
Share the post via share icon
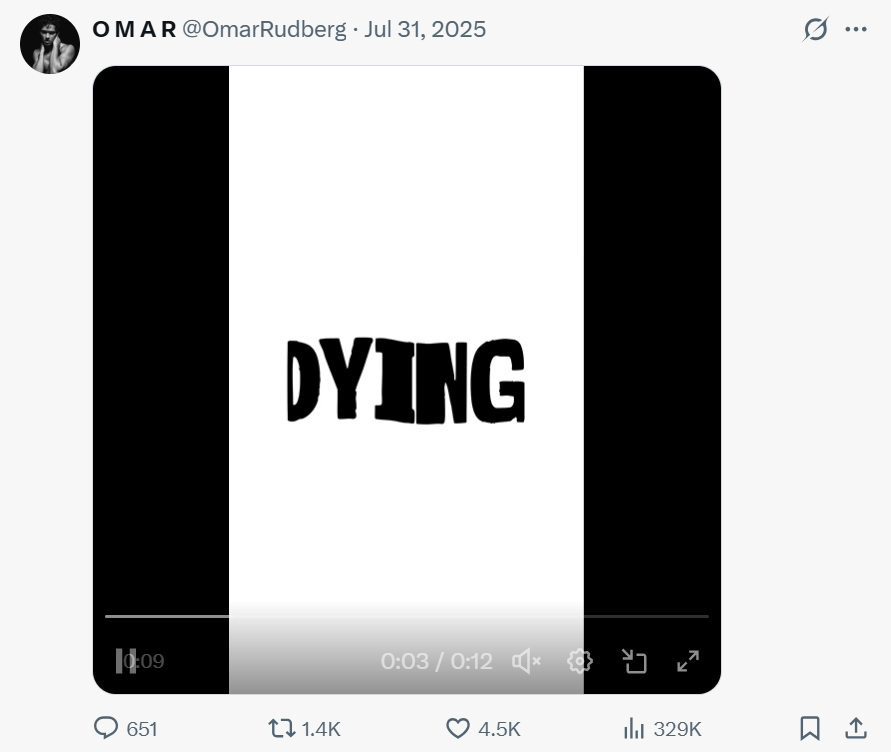pos(856,728)
